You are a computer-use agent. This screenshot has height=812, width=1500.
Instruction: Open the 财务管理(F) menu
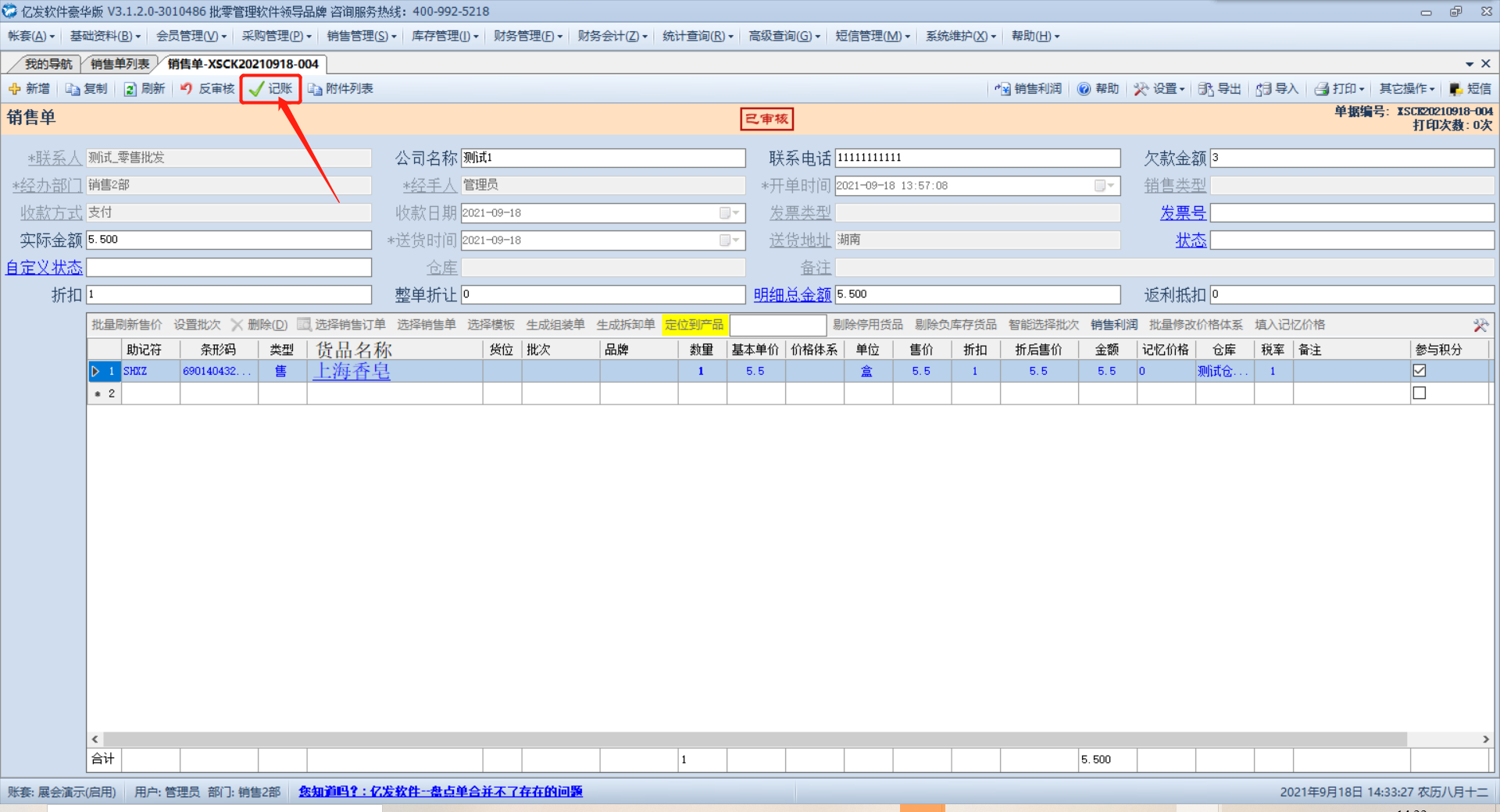pyautogui.click(x=528, y=36)
